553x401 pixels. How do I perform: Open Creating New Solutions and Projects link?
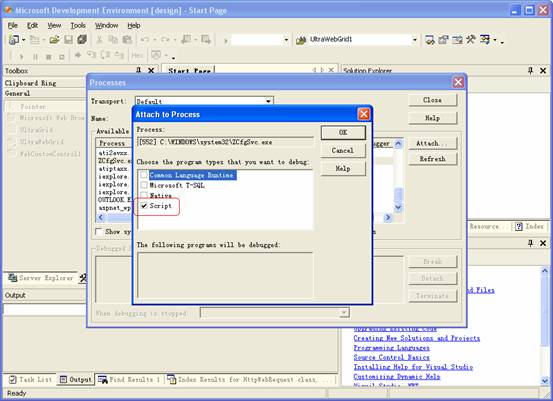[417, 338]
